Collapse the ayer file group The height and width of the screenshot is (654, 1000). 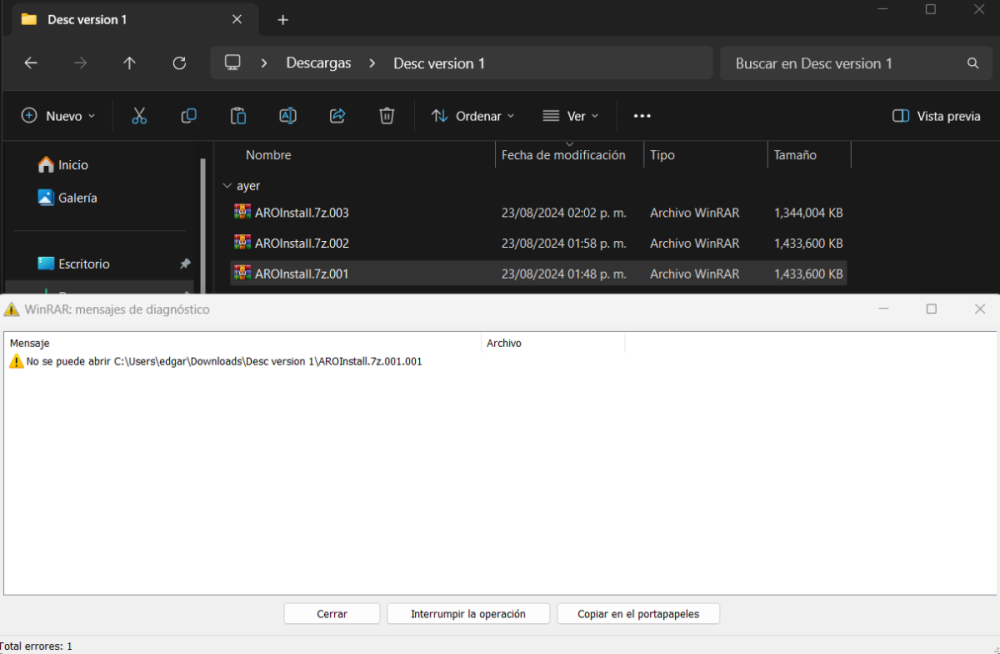click(x=225, y=186)
